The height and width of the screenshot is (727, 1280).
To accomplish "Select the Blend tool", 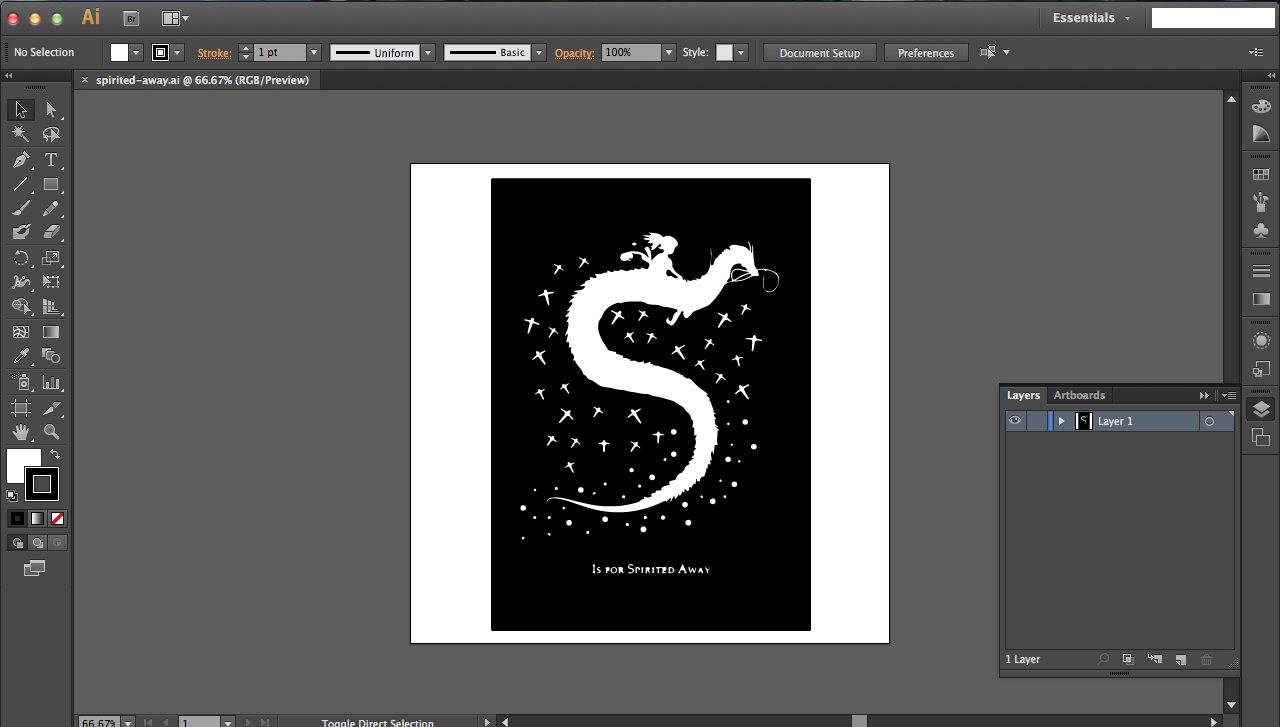I will [51, 356].
